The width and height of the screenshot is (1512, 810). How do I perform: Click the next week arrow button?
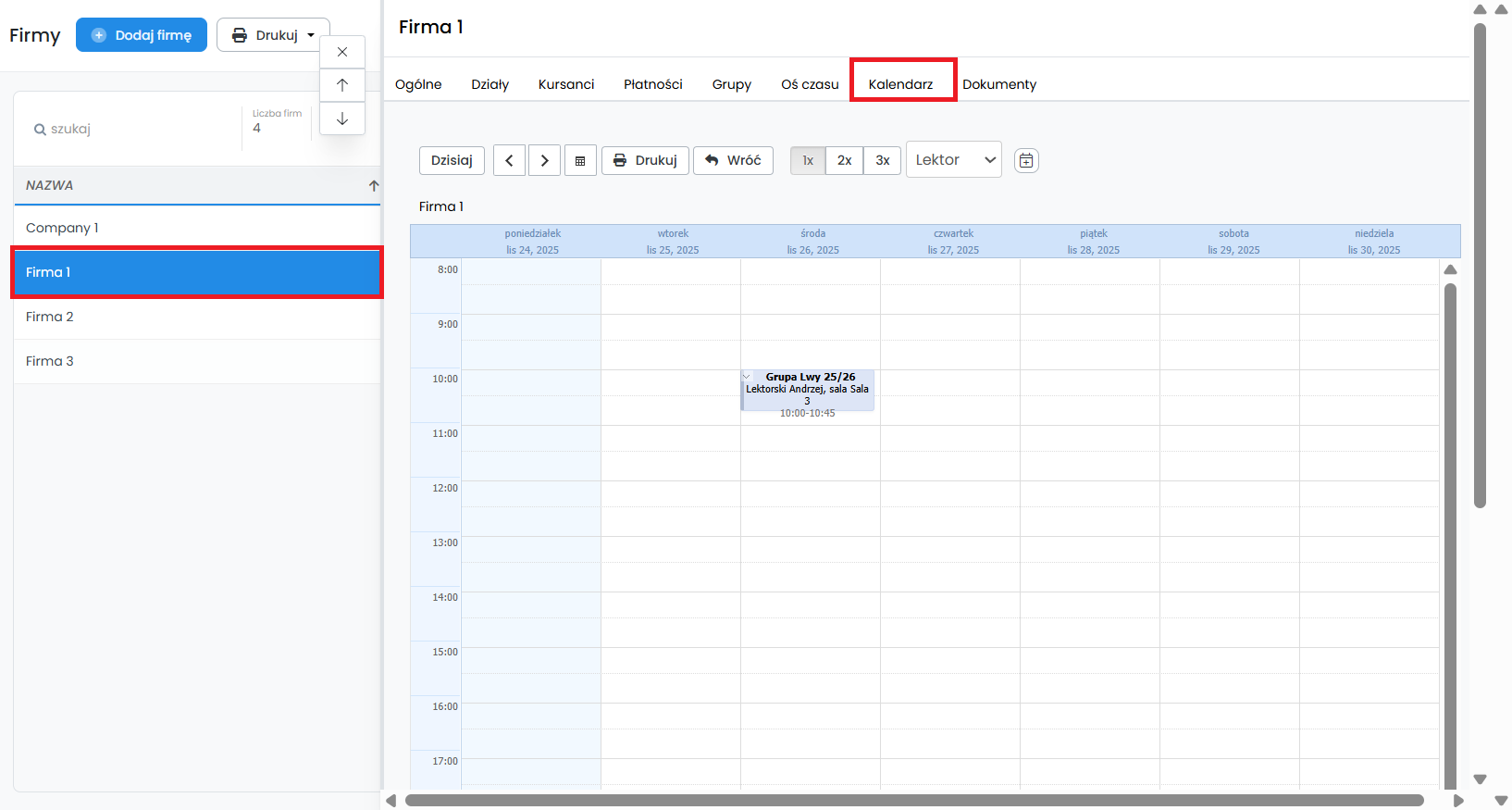point(544,160)
